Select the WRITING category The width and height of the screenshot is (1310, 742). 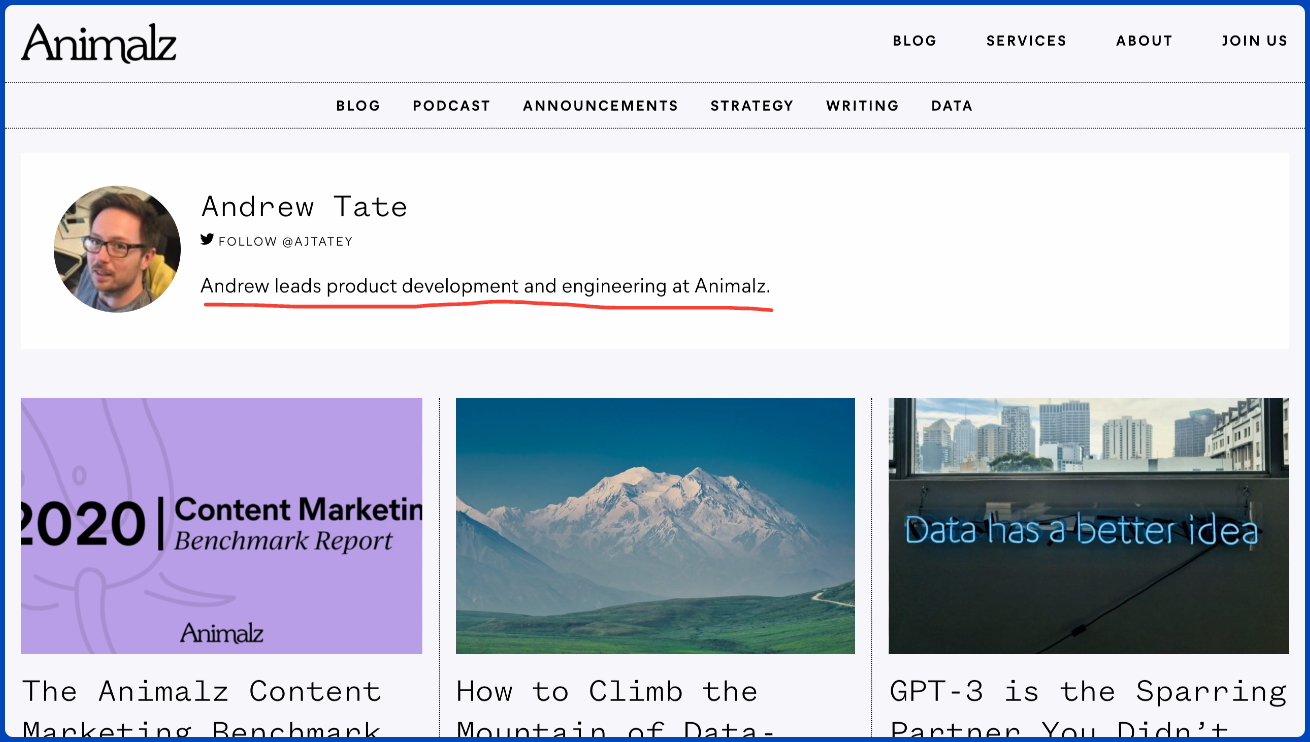click(862, 105)
